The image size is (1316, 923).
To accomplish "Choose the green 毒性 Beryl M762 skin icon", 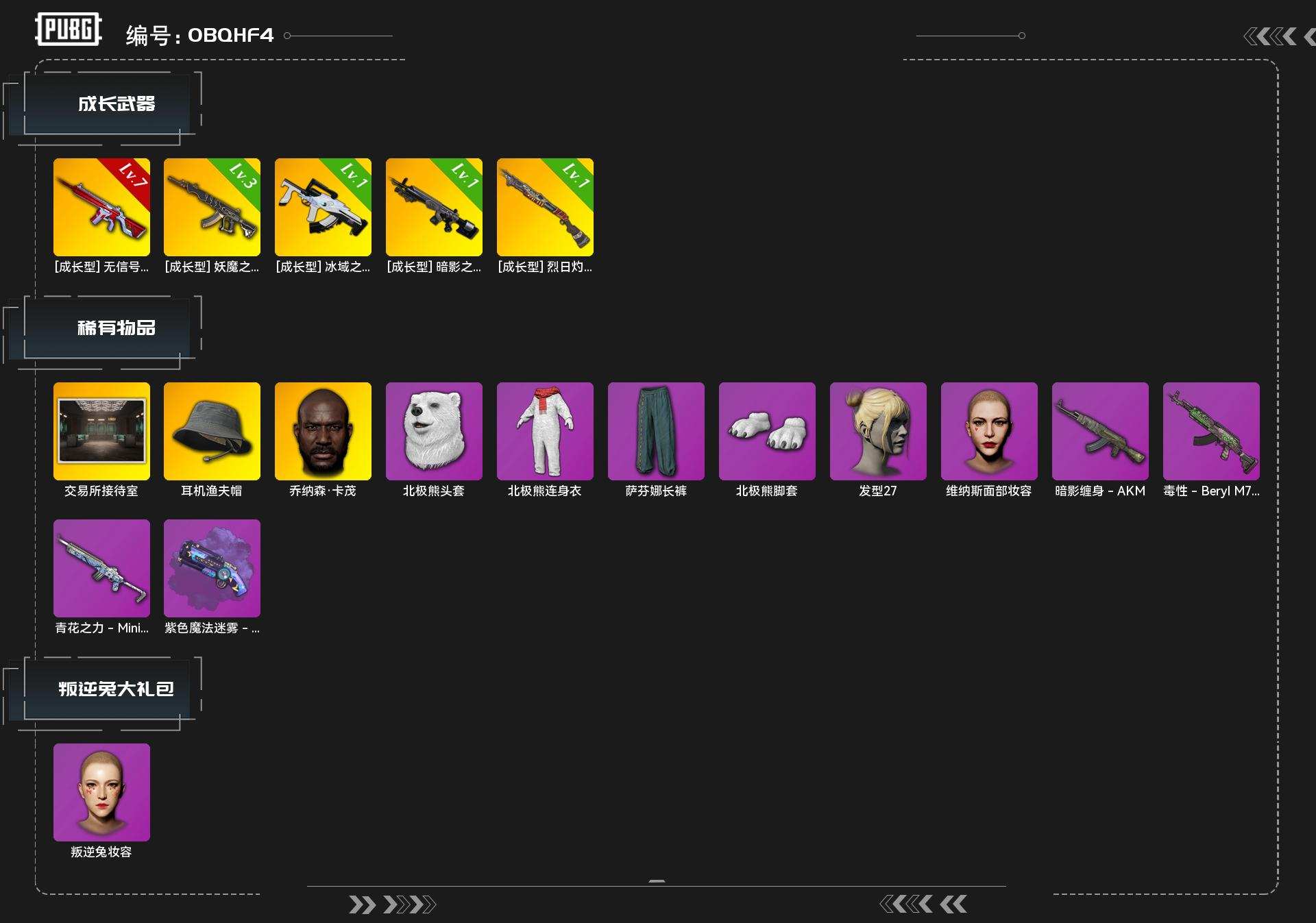I will tap(1211, 431).
